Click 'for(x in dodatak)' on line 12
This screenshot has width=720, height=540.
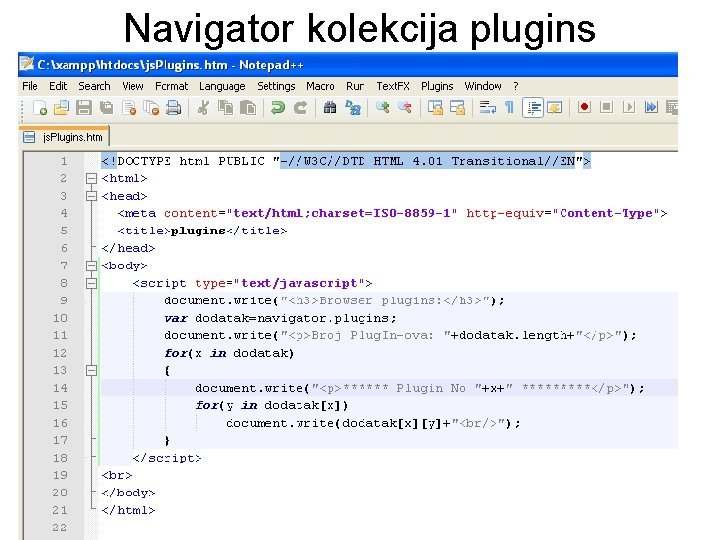229,353
